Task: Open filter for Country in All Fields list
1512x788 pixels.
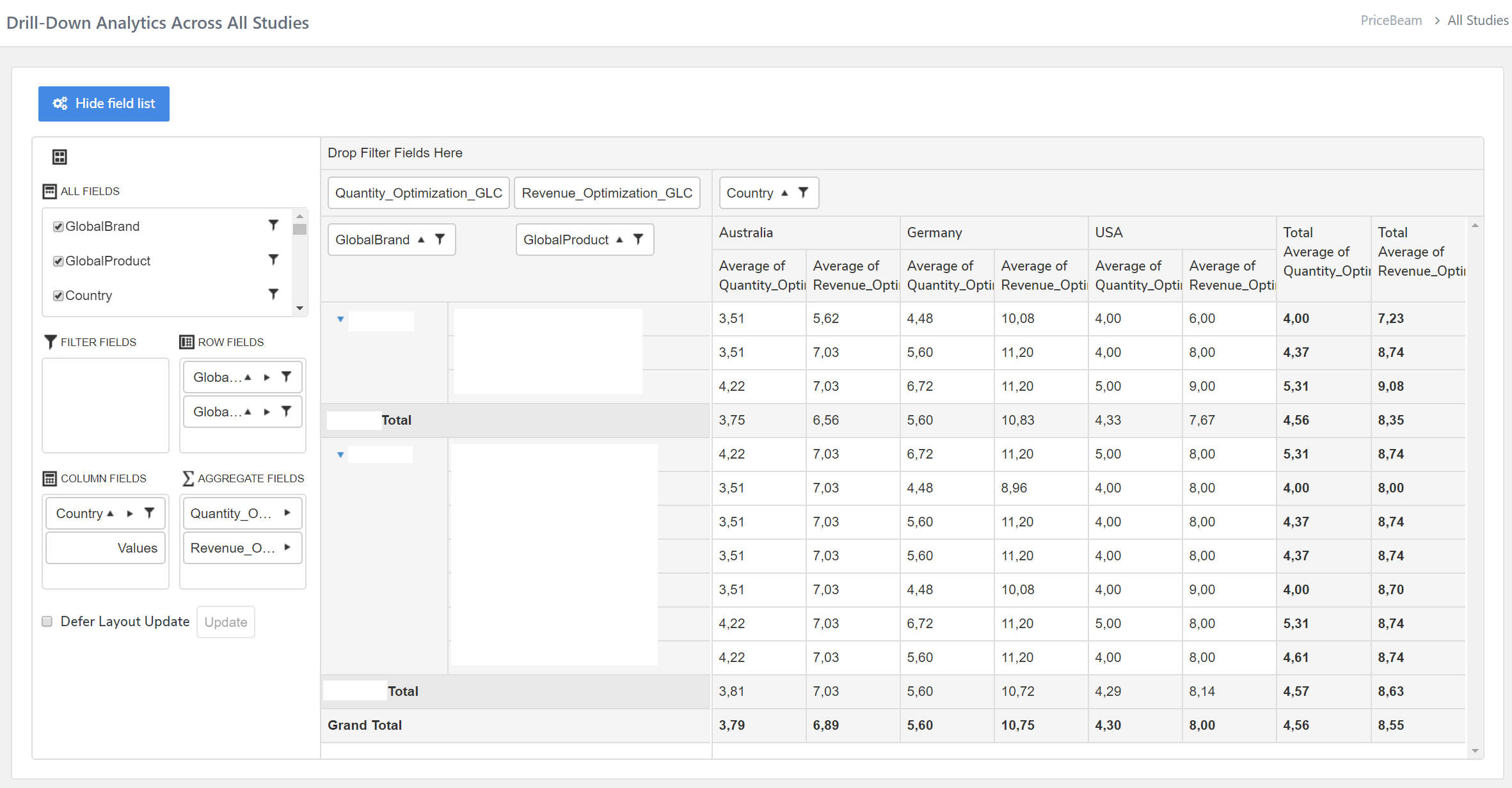Action: tap(273, 294)
